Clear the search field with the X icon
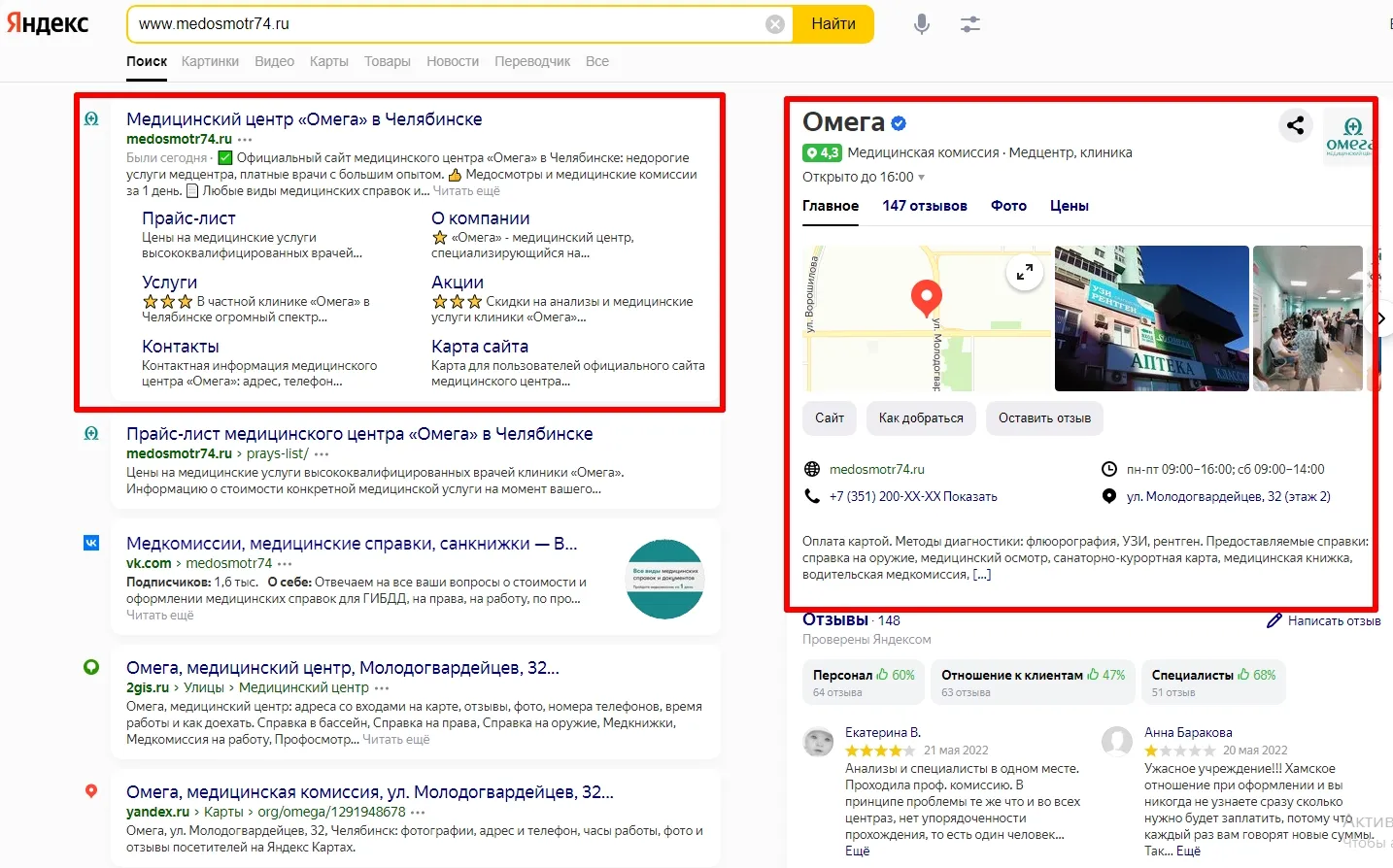 coord(775,24)
